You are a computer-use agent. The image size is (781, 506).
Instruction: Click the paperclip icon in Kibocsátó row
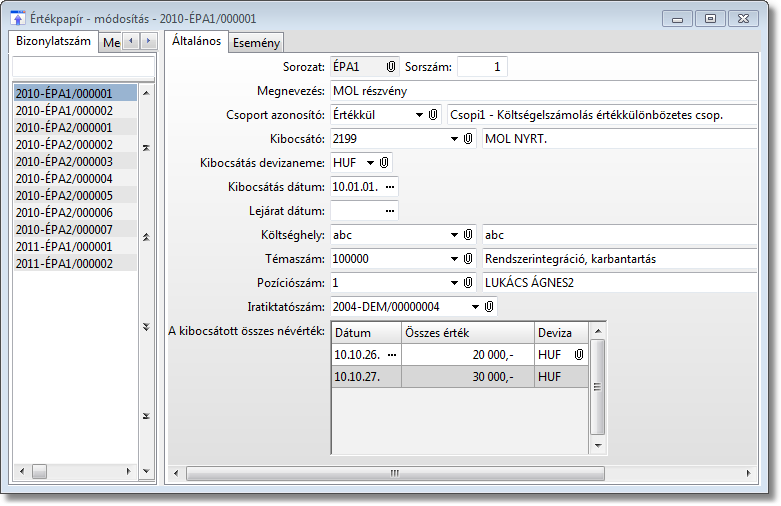click(x=468, y=139)
